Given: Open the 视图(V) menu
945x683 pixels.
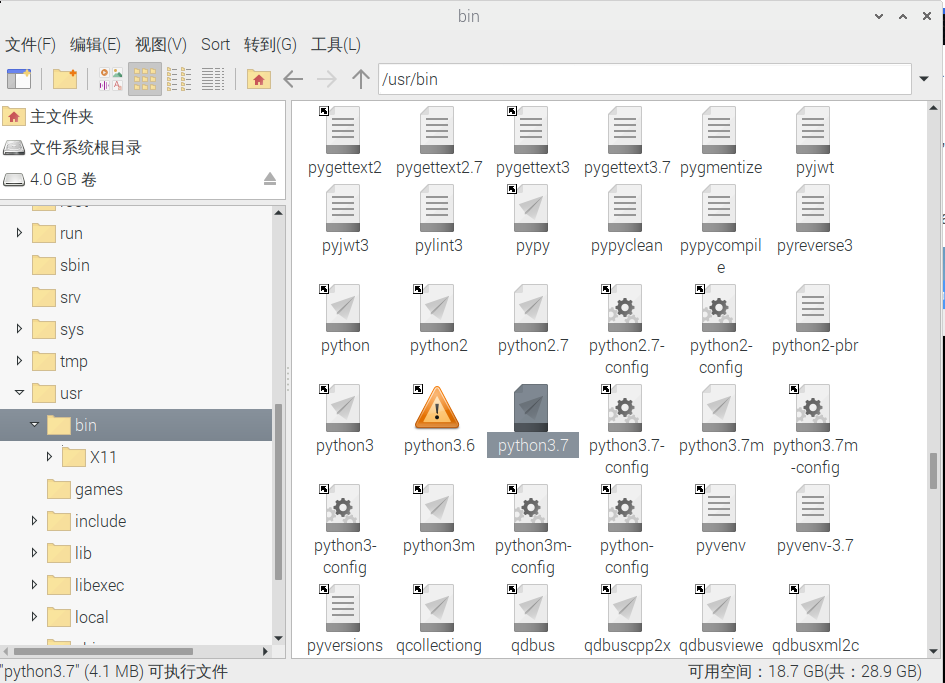Looking at the screenshot, I should coord(161,45).
